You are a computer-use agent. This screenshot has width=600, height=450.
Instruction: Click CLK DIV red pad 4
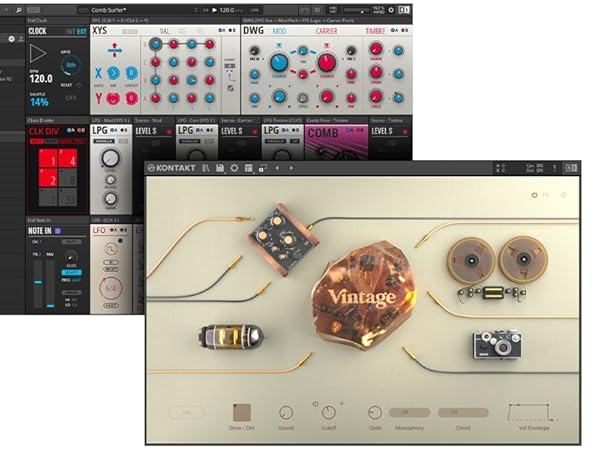tap(68, 158)
